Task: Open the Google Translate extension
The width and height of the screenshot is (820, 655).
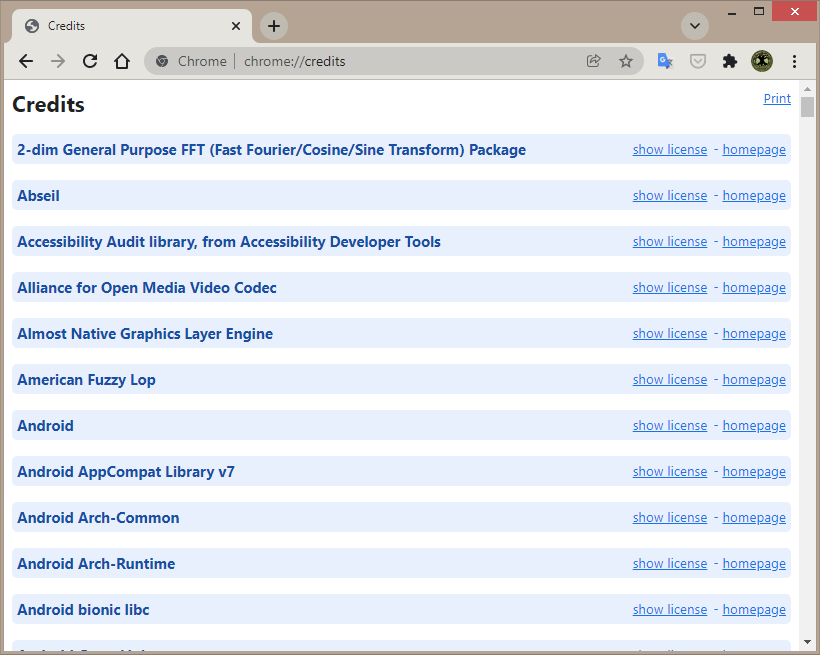Action: (x=665, y=61)
